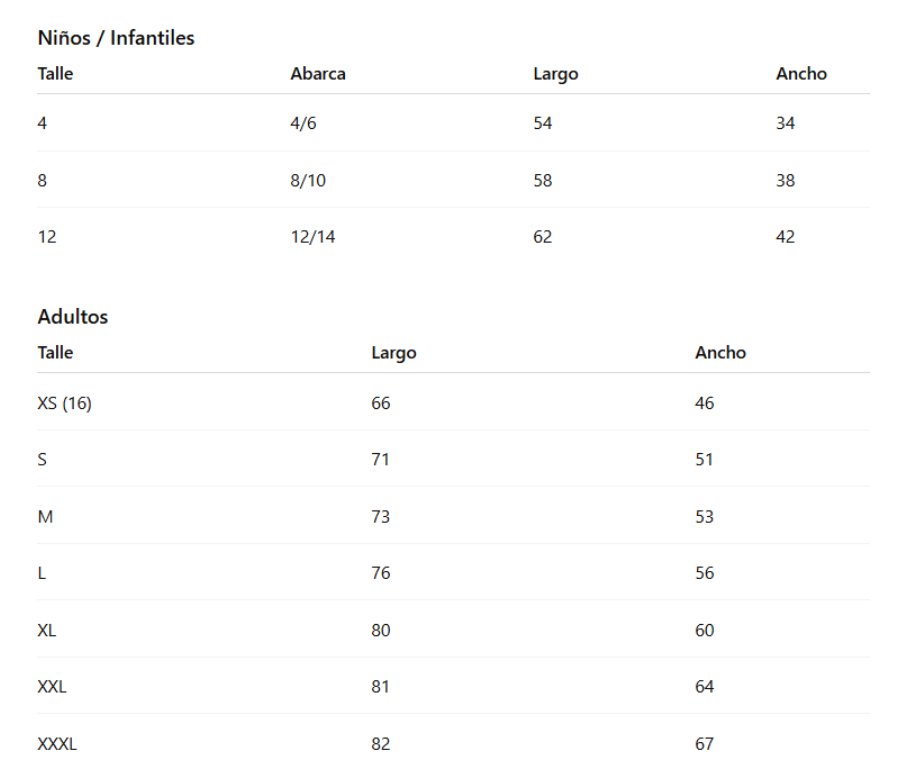Click the Largo value 73
This screenshot has height=780, width=913.
pyautogui.click(x=381, y=517)
